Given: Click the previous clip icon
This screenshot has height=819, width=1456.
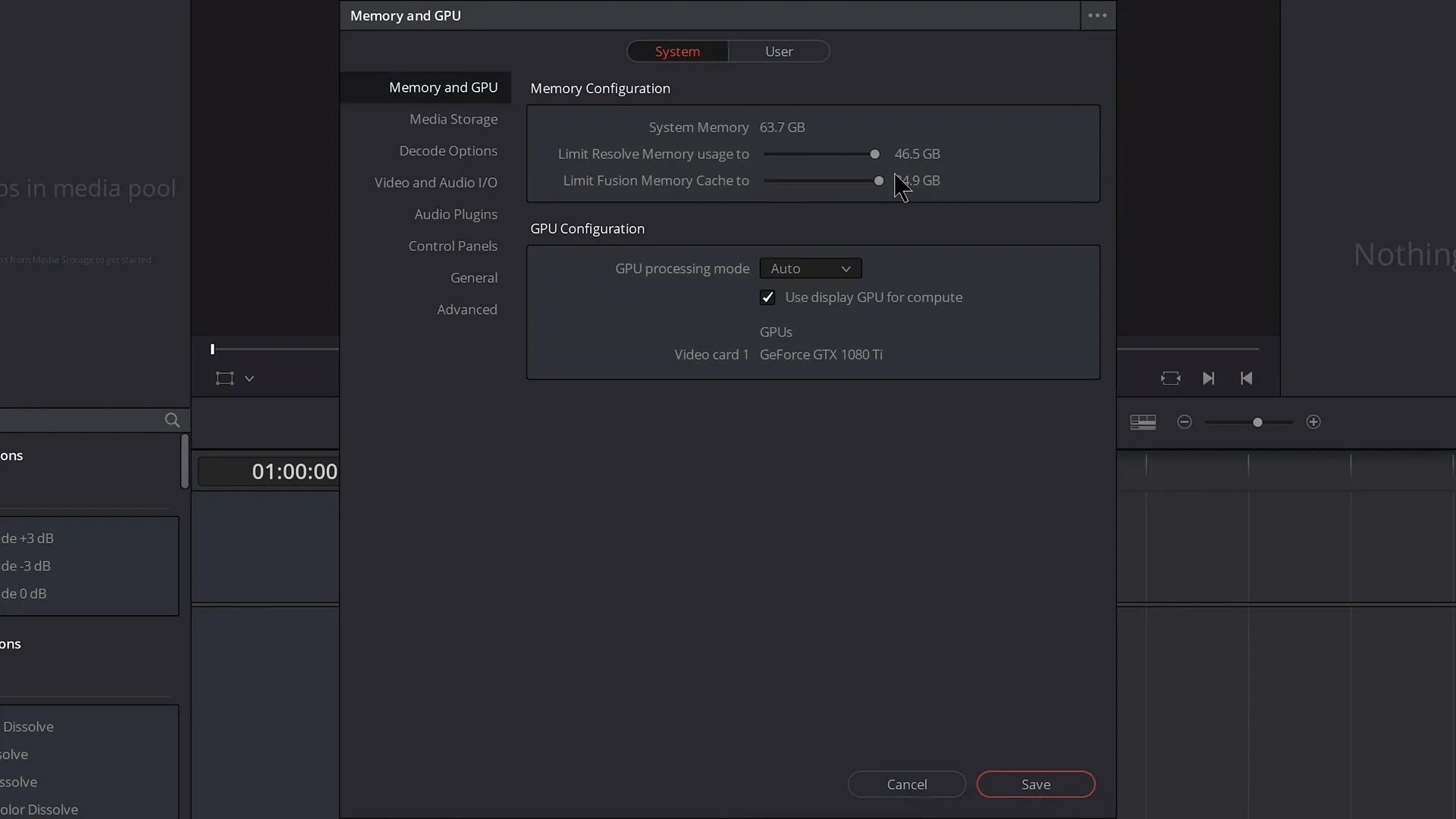Looking at the screenshot, I should [1246, 378].
